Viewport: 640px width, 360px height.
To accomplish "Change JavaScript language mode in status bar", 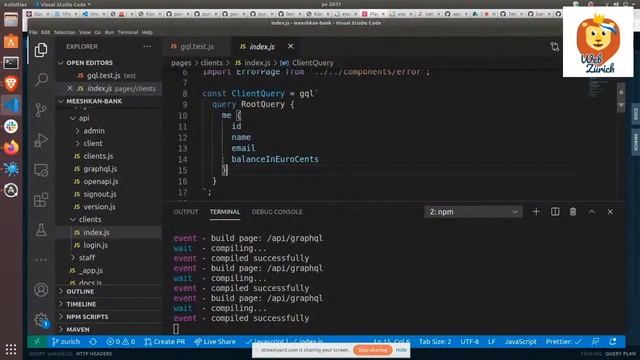I will click(x=520, y=342).
